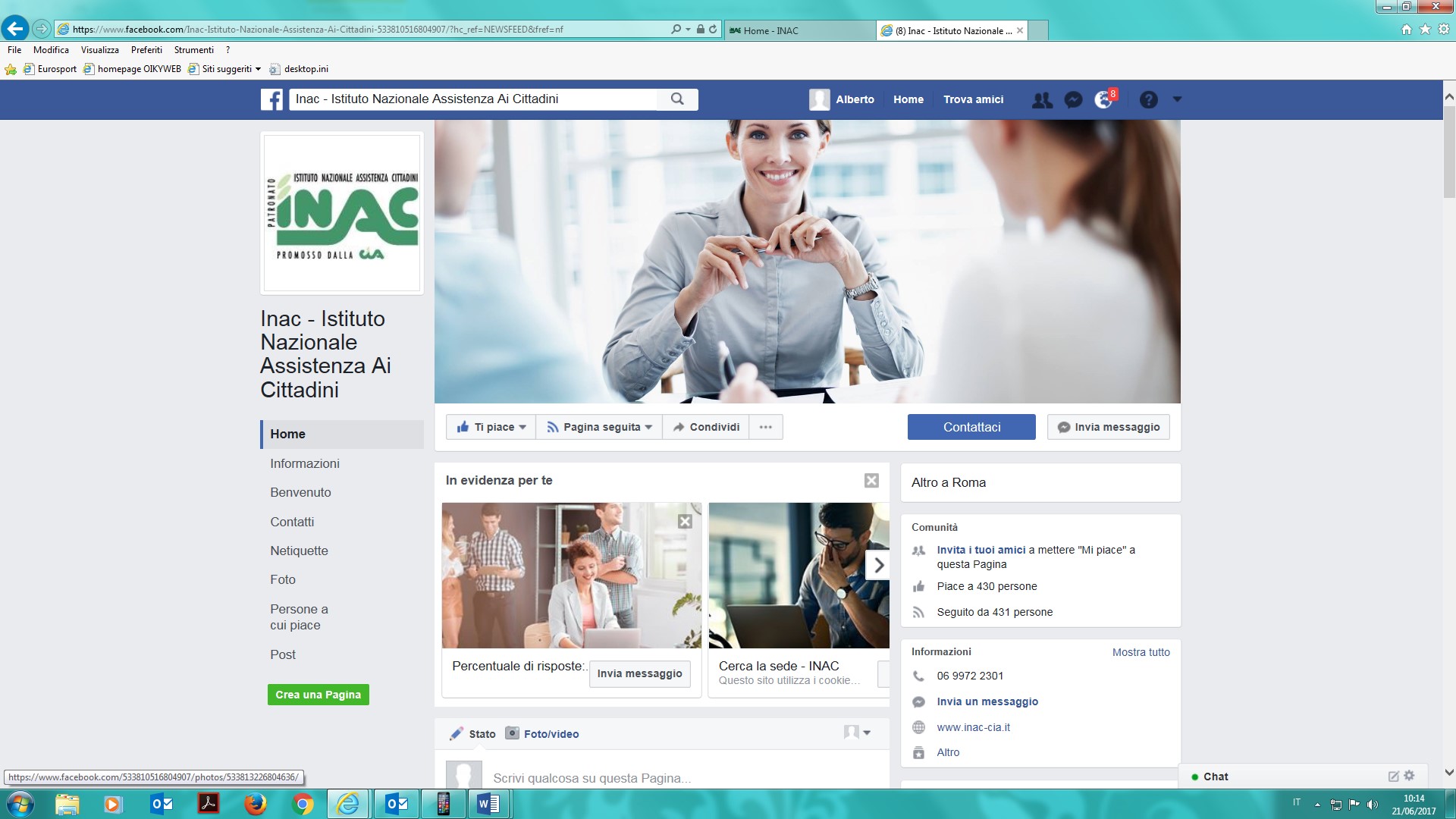Click the green Crea una Pagina button

pos(318,695)
